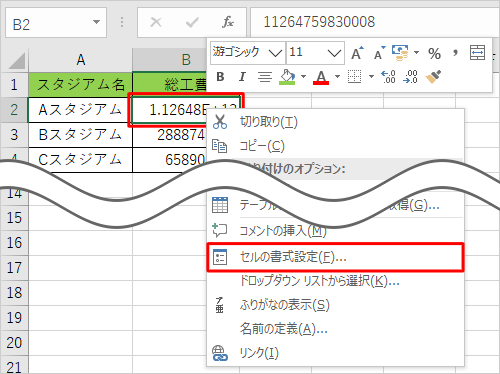The height and width of the screenshot is (374, 500).
Task: Click the copy pages icon
Action: click(x=220, y=146)
